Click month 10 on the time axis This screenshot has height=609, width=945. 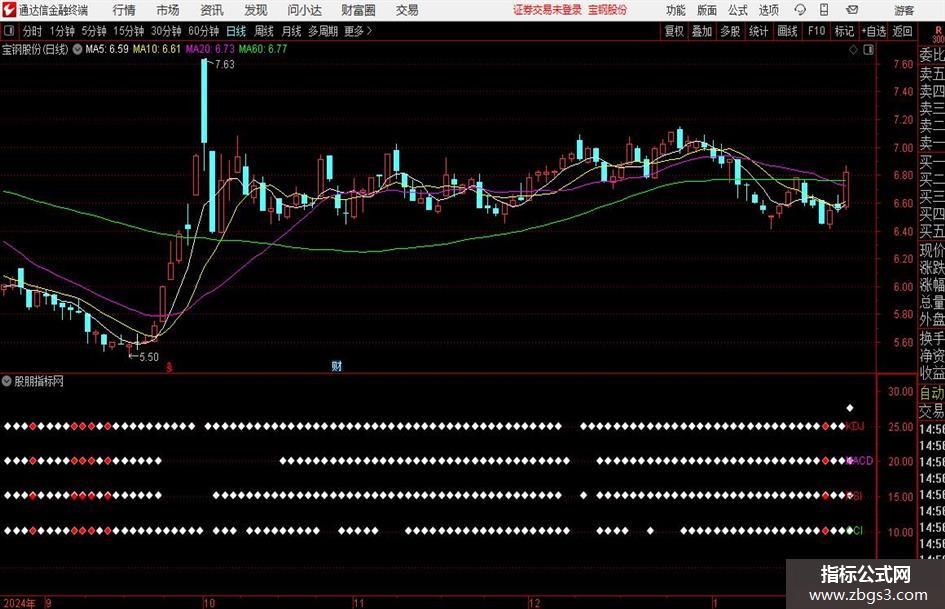[x=209, y=603]
